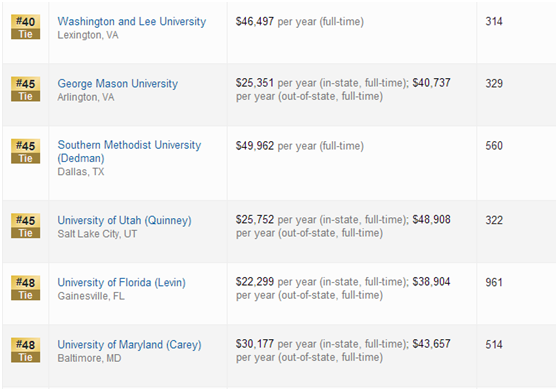Viewport: 558px width, 391px height.
Task: Click University of Maryland's #48 Tie badge
Action: click(26, 350)
